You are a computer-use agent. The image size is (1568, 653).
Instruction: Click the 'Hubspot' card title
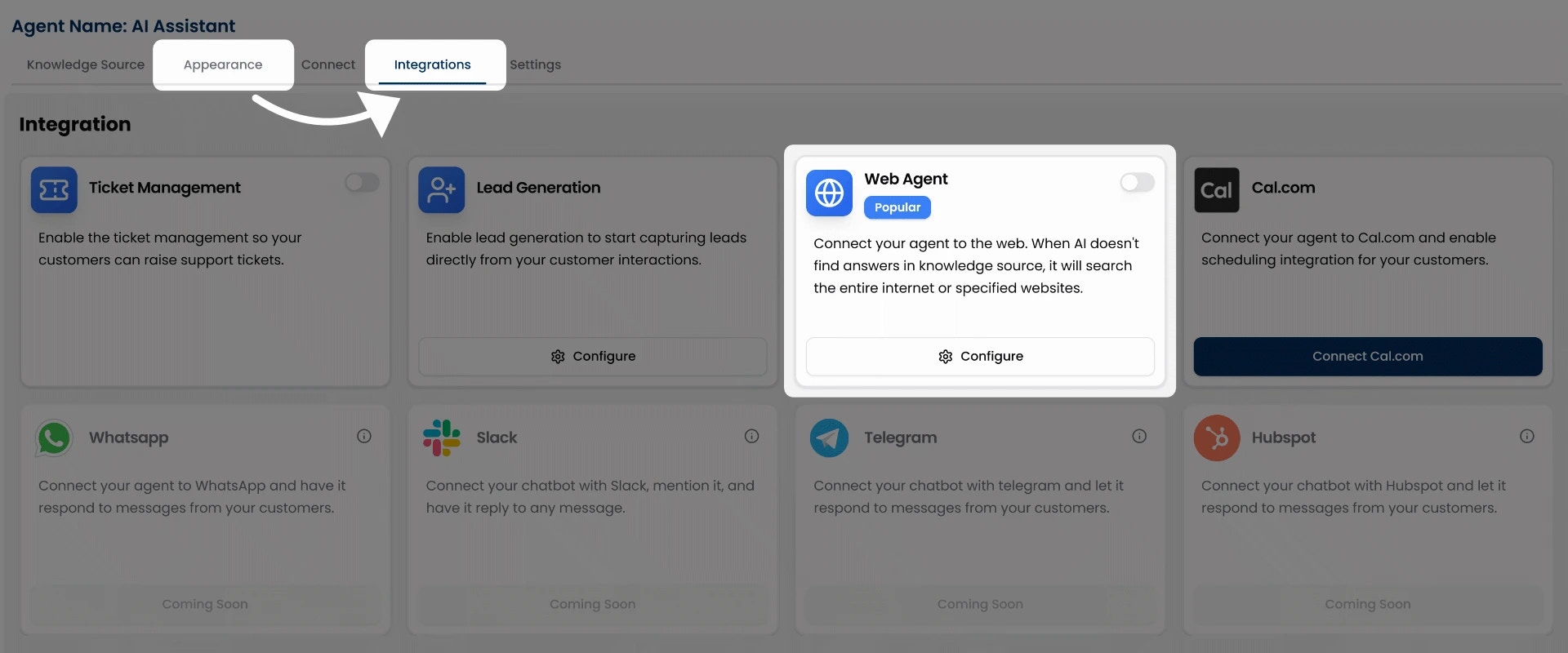[x=1283, y=438]
